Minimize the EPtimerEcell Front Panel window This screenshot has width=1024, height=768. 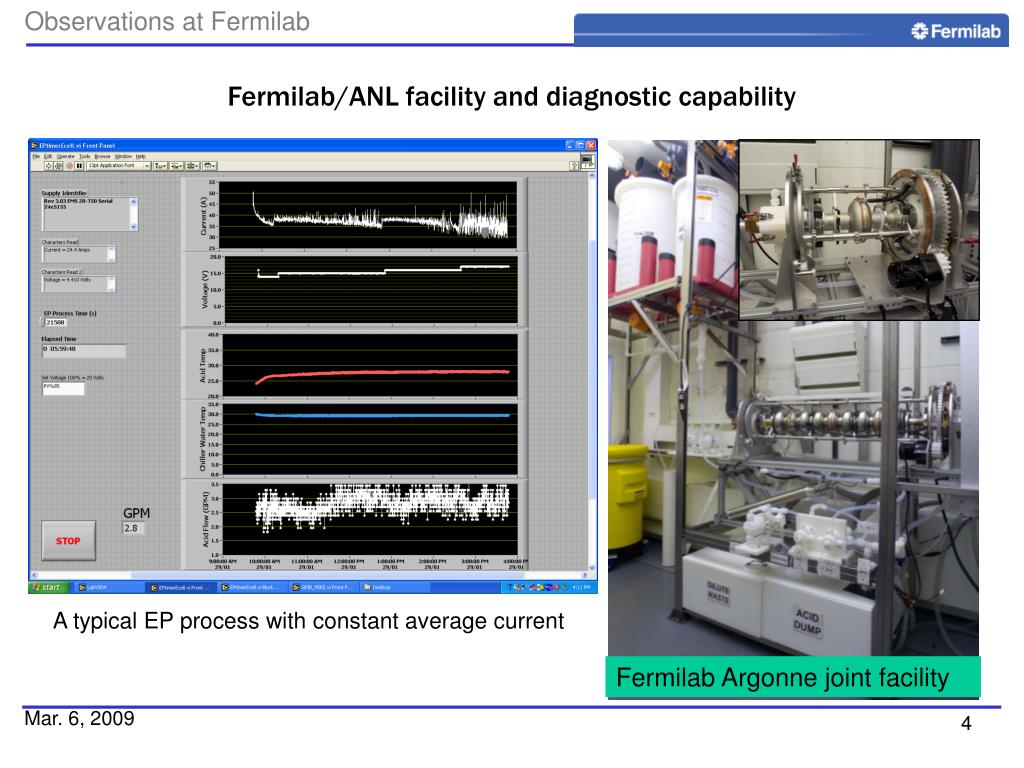pyautogui.click(x=569, y=146)
